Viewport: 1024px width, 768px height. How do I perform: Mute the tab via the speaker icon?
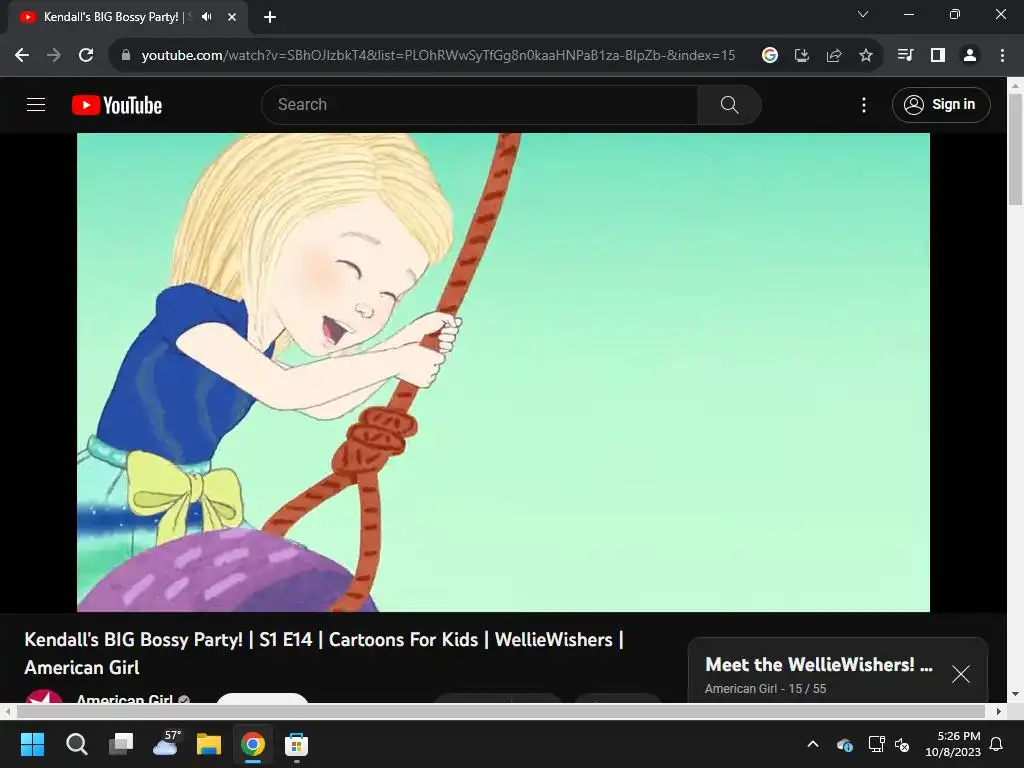click(x=207, y=17)
